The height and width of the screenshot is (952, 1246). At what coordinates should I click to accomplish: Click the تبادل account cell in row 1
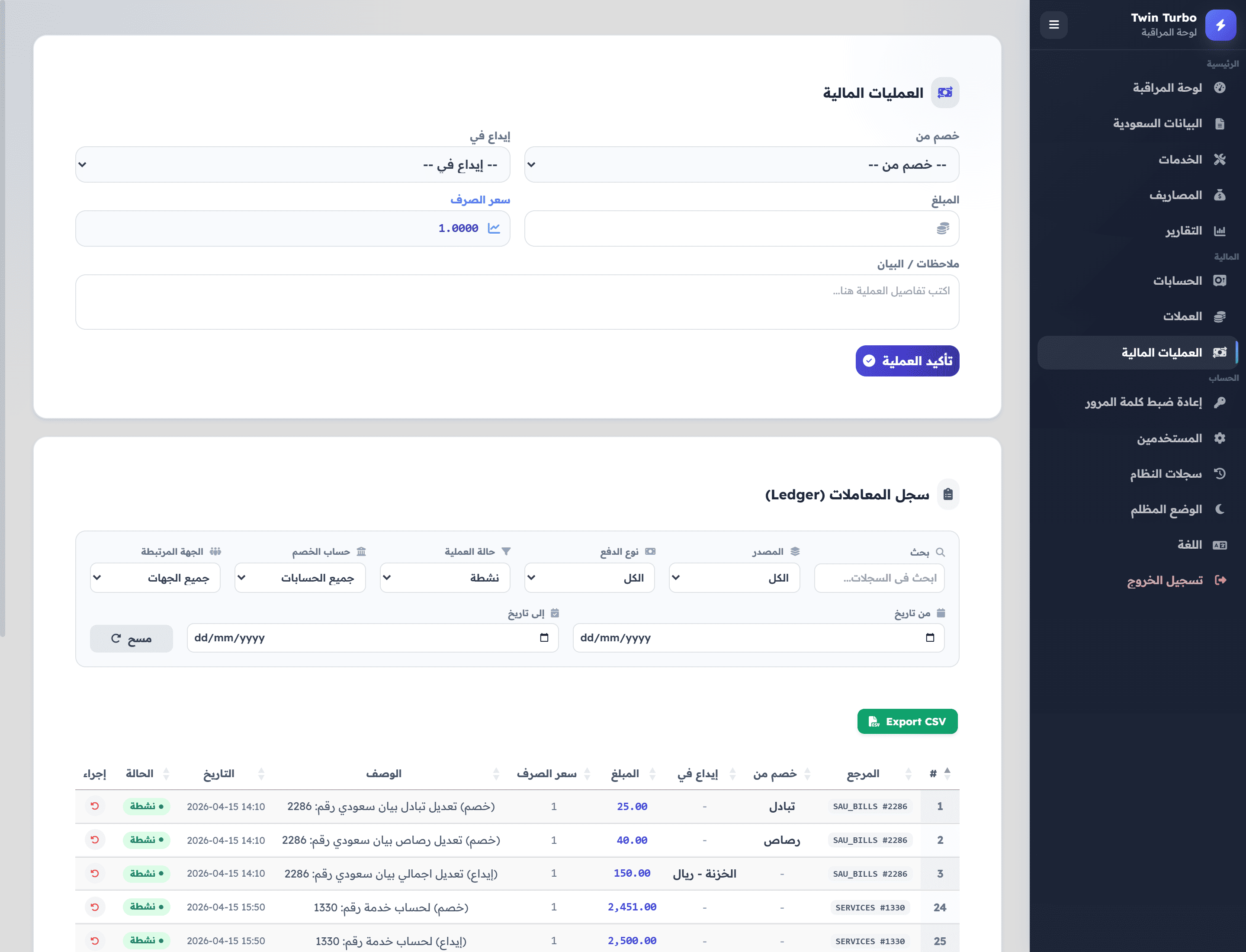click(x=782, y=807)
